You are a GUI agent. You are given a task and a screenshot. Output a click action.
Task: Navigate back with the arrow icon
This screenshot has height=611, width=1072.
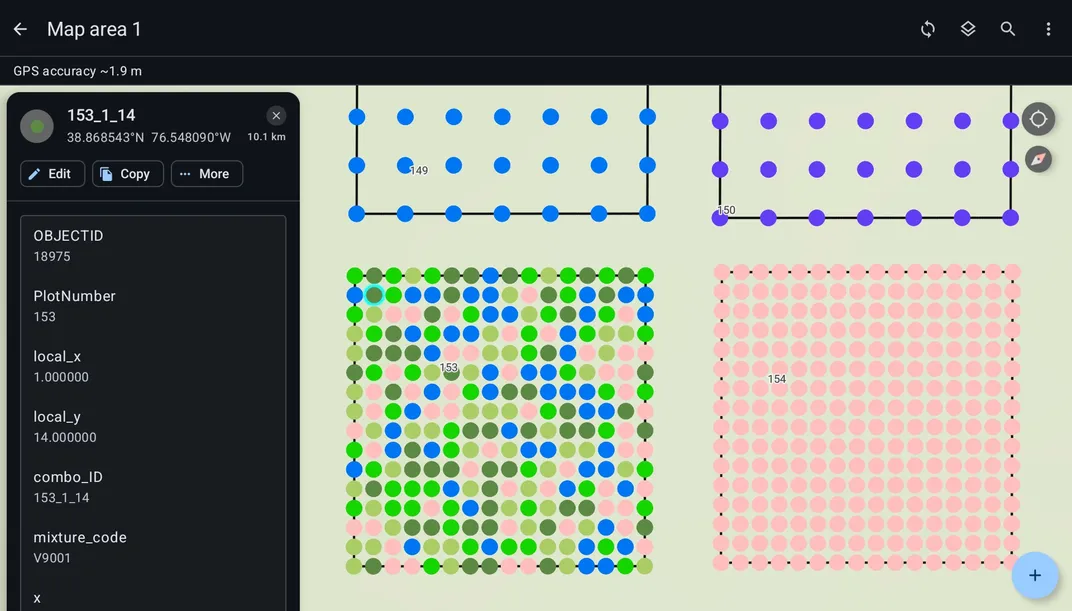(x=20, y=29)
